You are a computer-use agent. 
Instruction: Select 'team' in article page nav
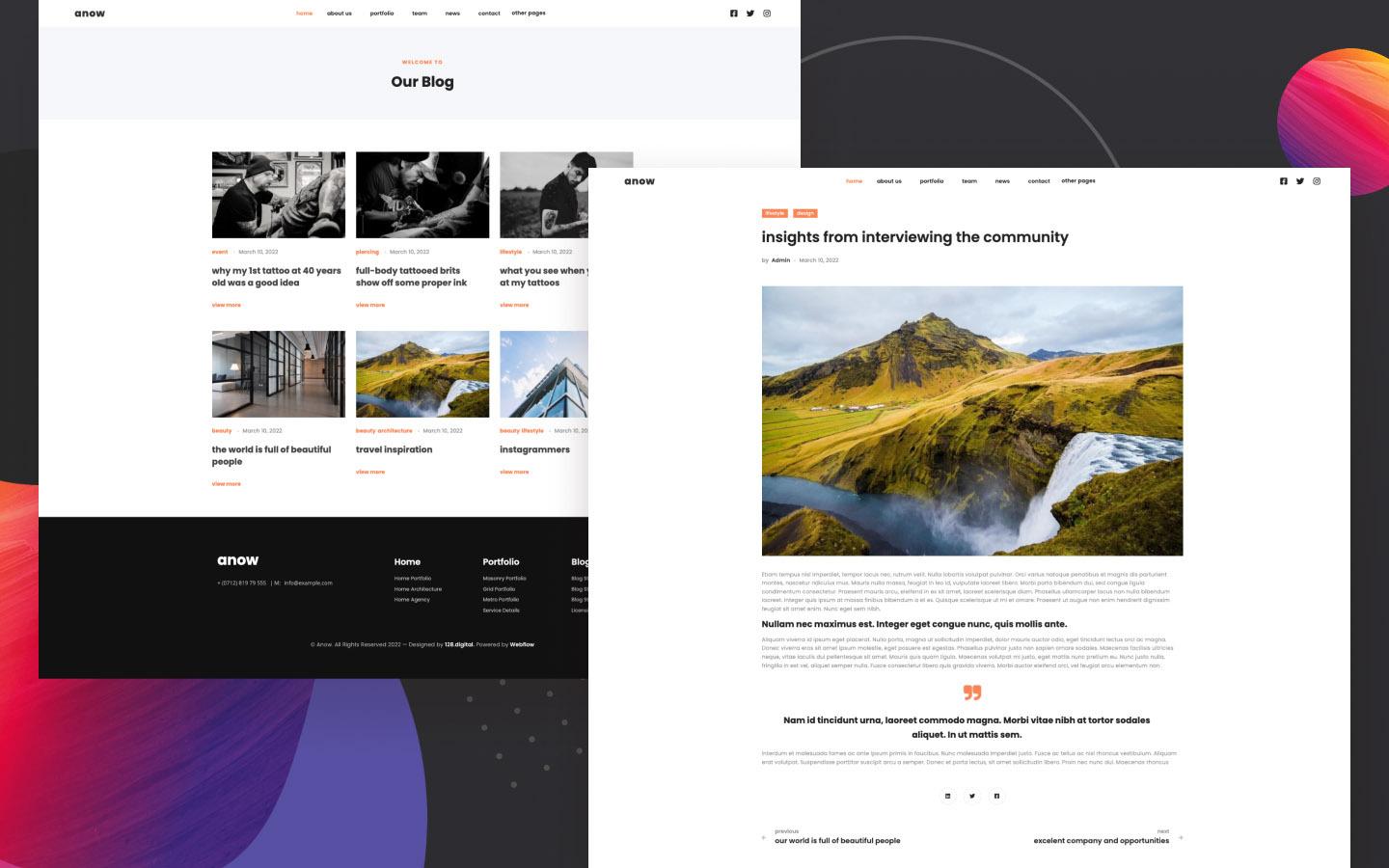969,181
